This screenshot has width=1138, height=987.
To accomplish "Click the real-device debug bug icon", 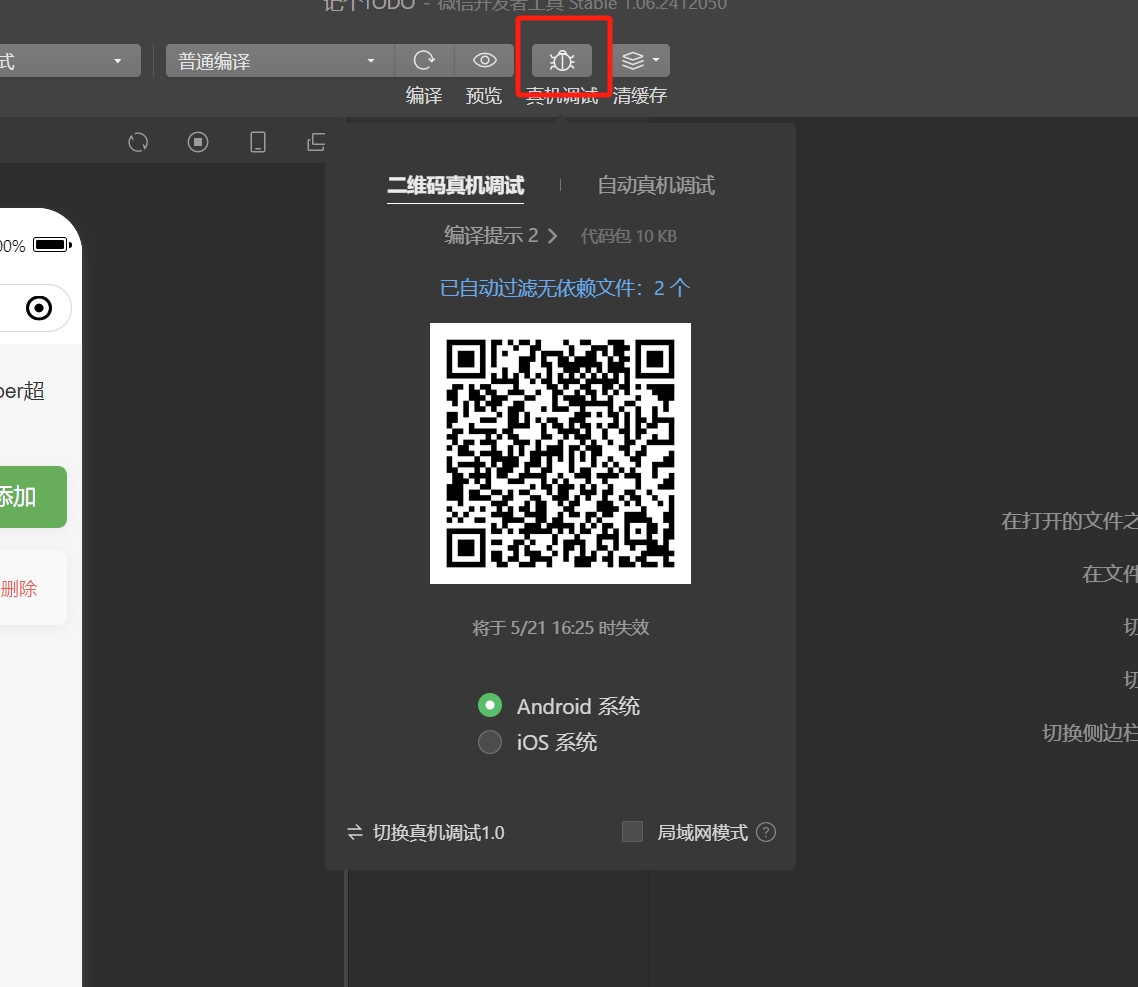I will click(562, 60).
